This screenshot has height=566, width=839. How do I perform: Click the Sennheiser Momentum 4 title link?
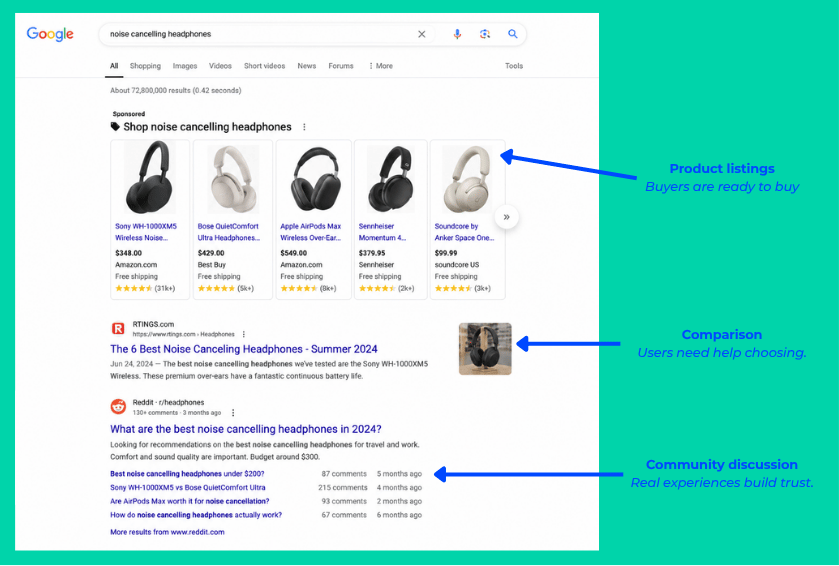coord(382,232)
